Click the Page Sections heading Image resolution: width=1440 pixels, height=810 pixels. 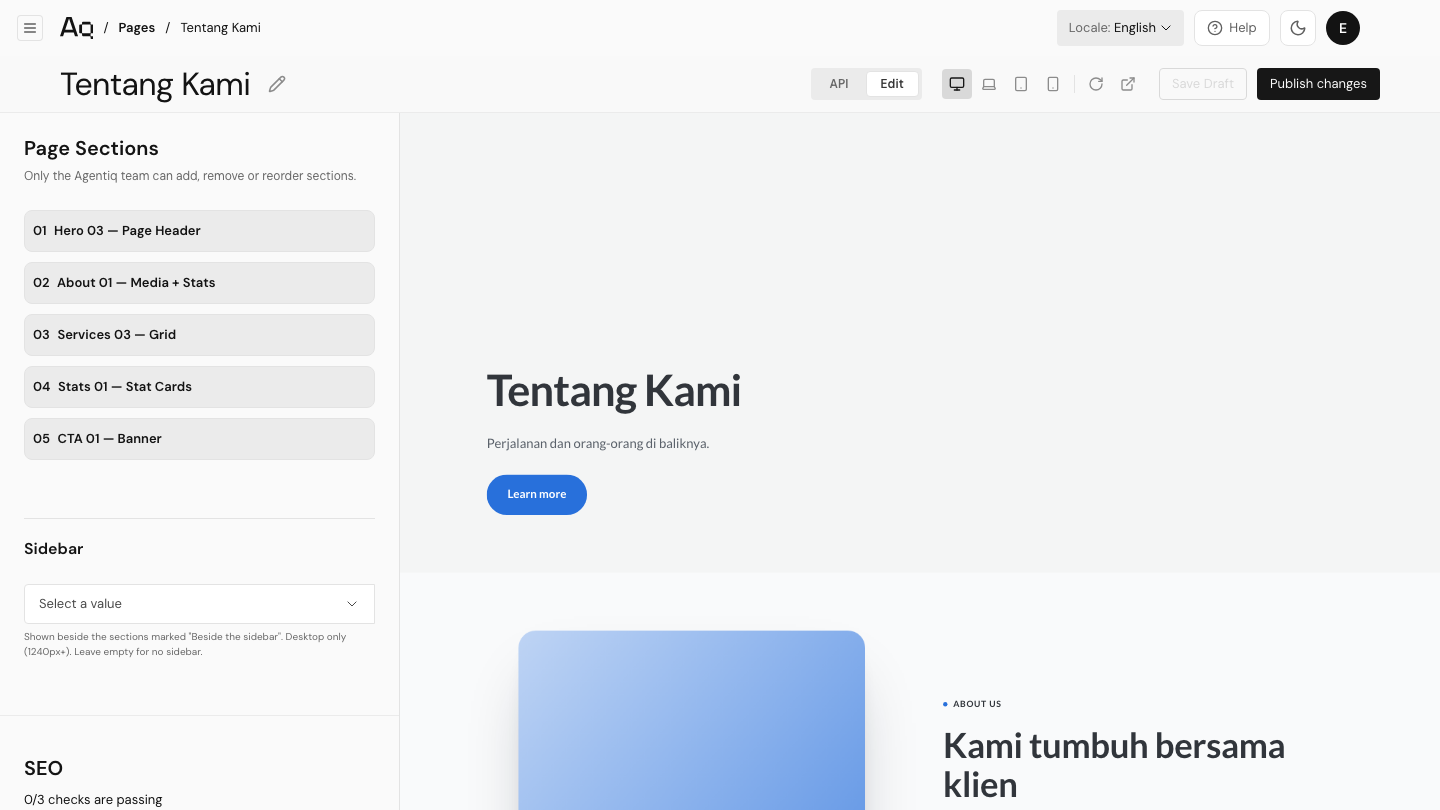(91, 148)
